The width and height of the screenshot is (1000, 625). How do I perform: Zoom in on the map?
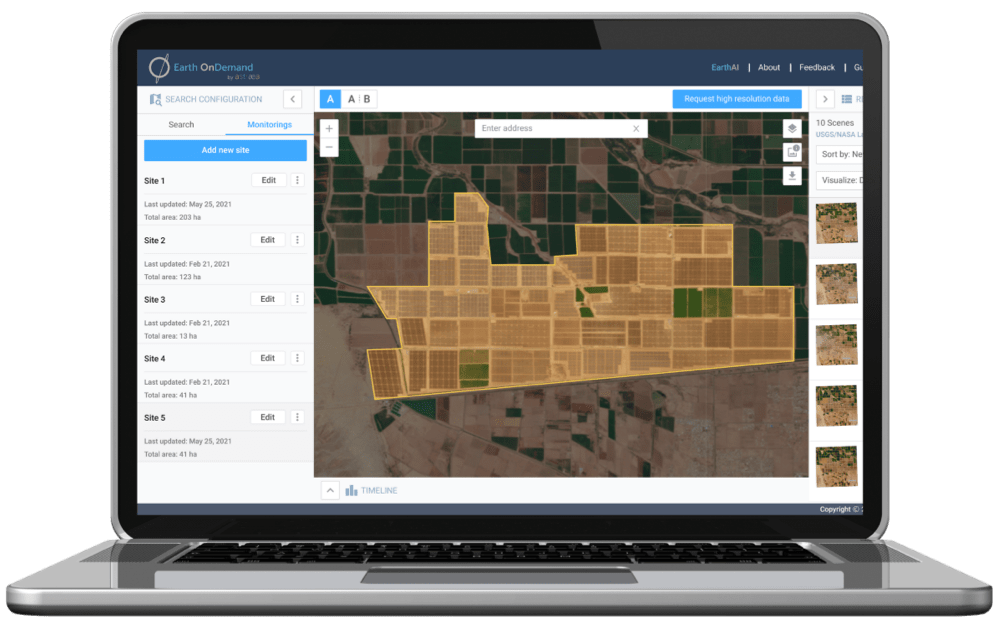click(329, 129)
